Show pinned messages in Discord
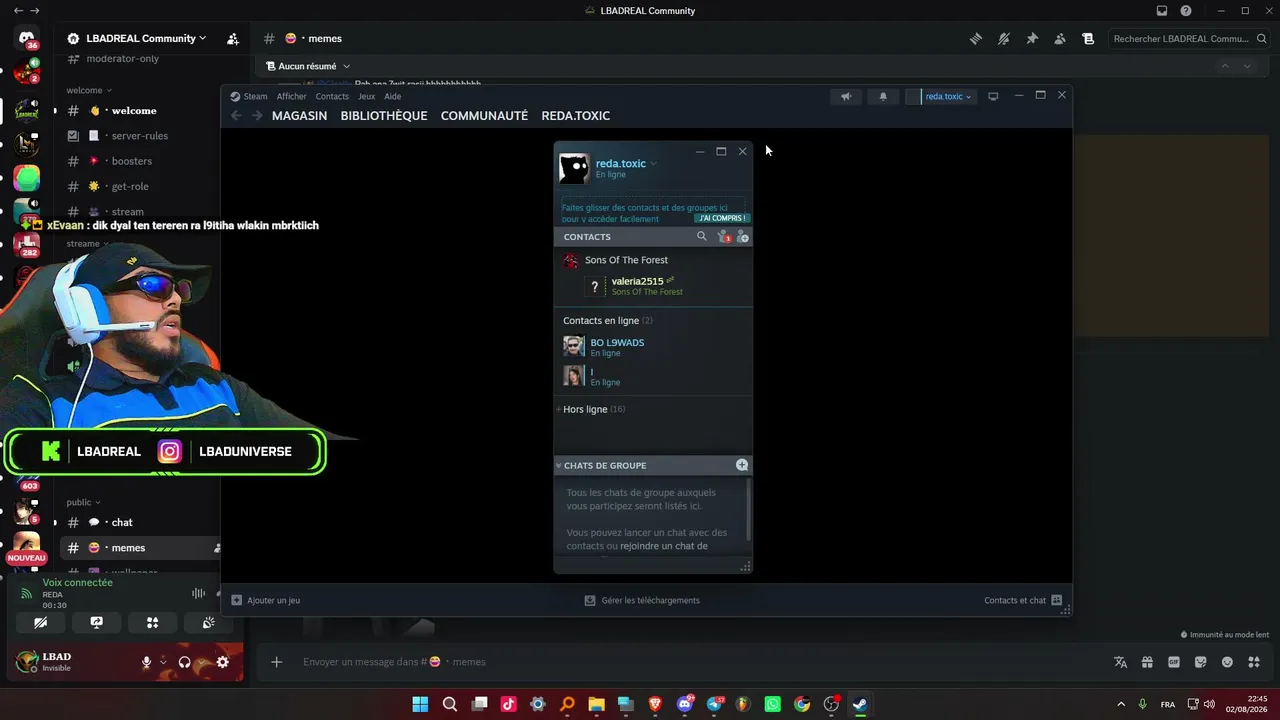 pyautogui.click(x=1032, y=39)
